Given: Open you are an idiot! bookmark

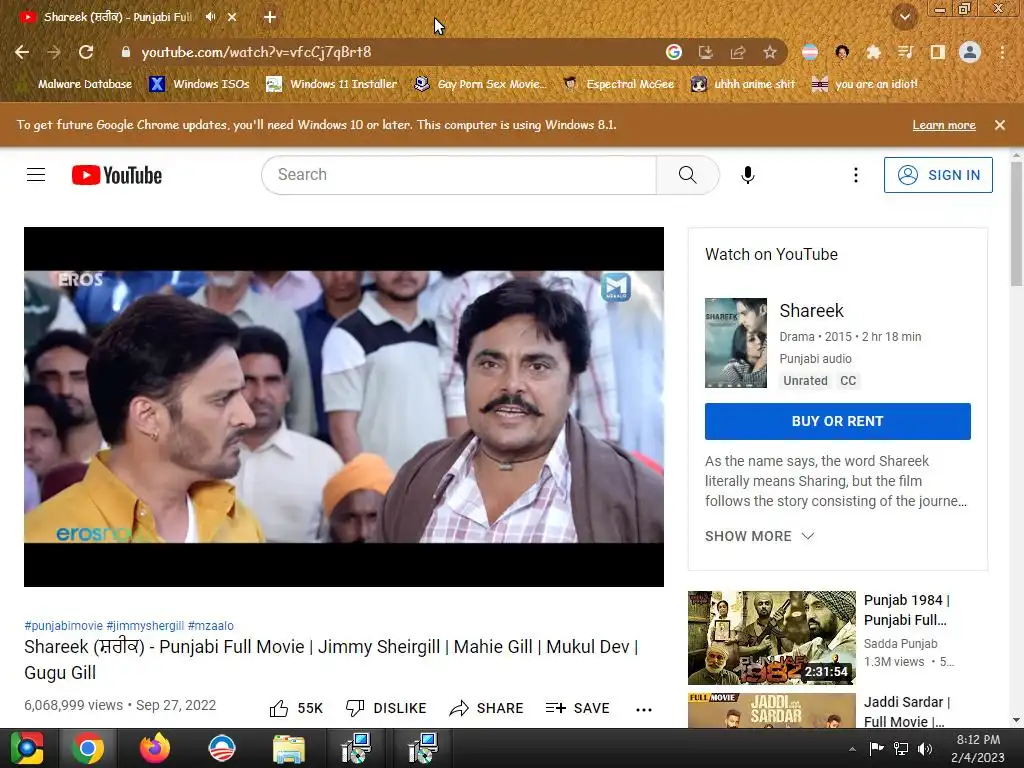Looking at the screenshot, I should click(x=865, y=84).
